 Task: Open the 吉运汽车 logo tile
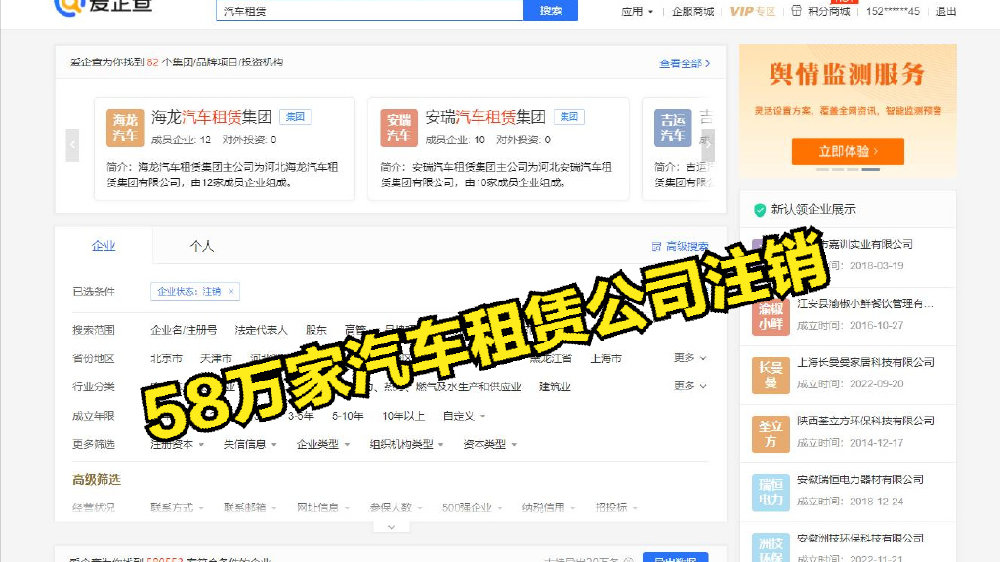[672, 128]
